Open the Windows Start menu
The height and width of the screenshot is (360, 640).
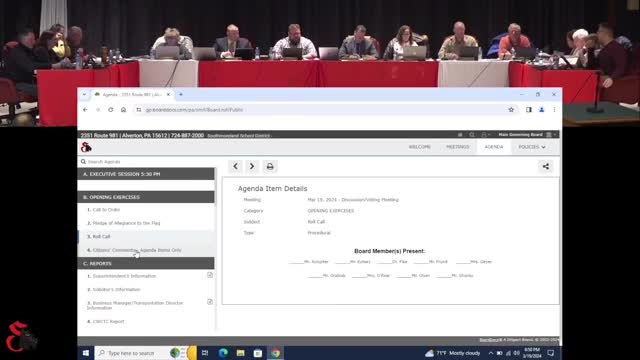coord(86,353)
